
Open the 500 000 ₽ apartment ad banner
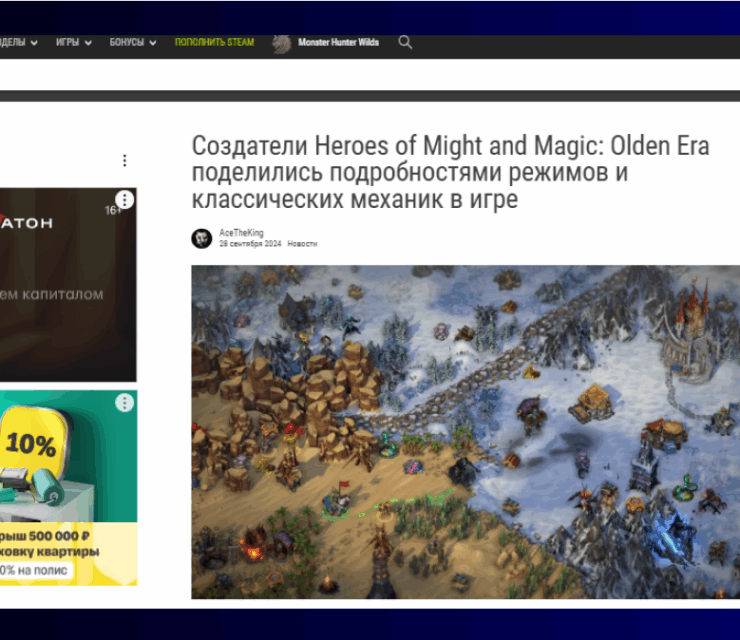pyautogui.click(x=68, y=488)
